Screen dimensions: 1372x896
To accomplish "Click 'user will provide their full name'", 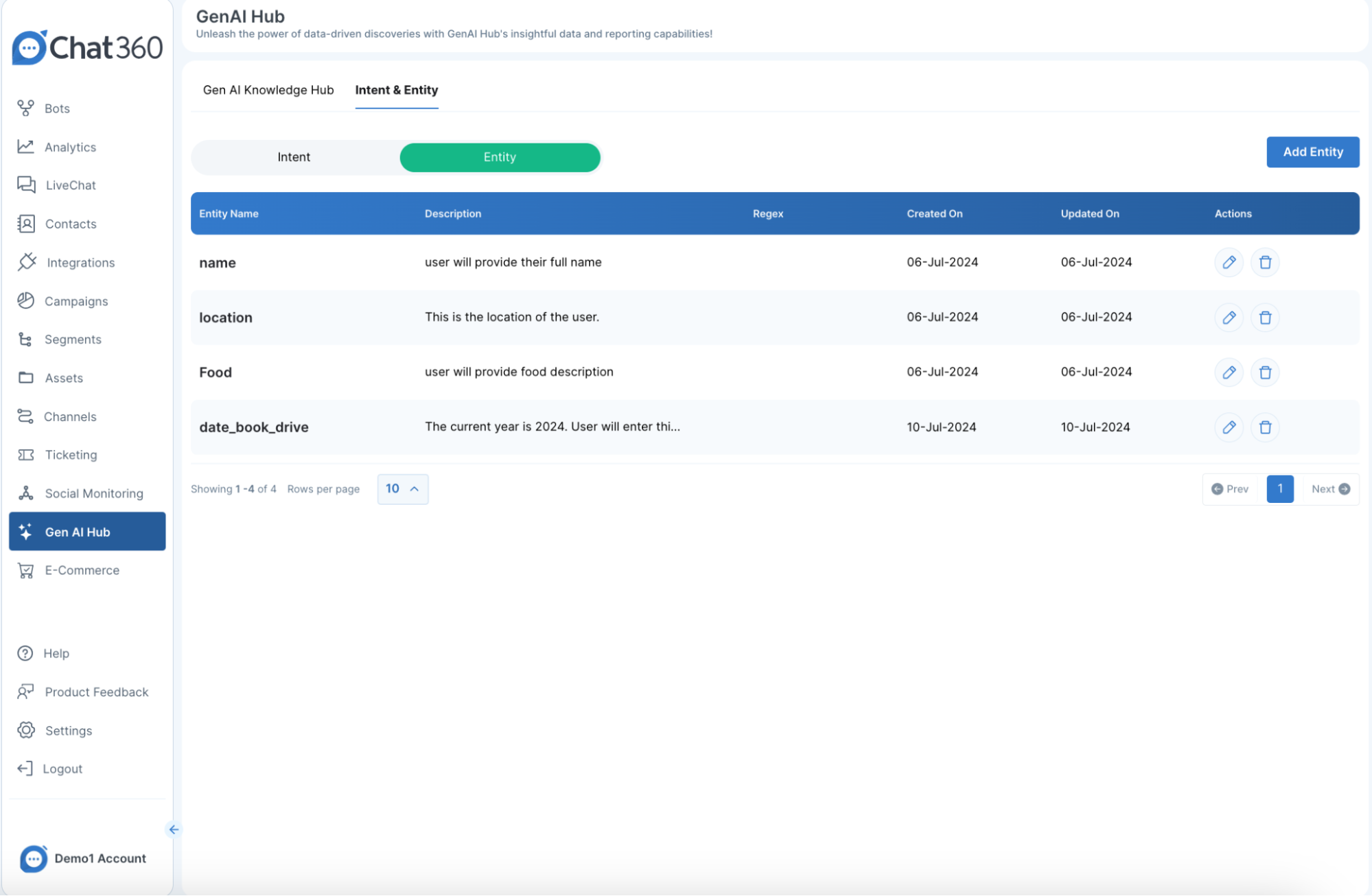I will tap(513, 262).
